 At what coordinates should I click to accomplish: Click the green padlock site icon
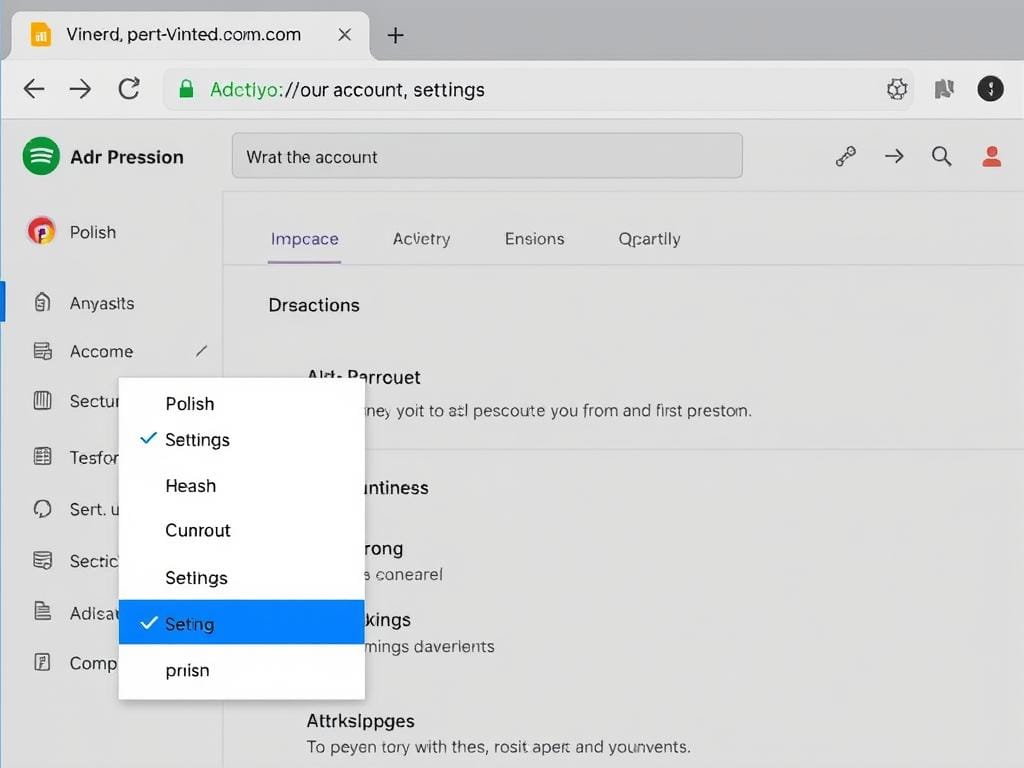[186, 89]
